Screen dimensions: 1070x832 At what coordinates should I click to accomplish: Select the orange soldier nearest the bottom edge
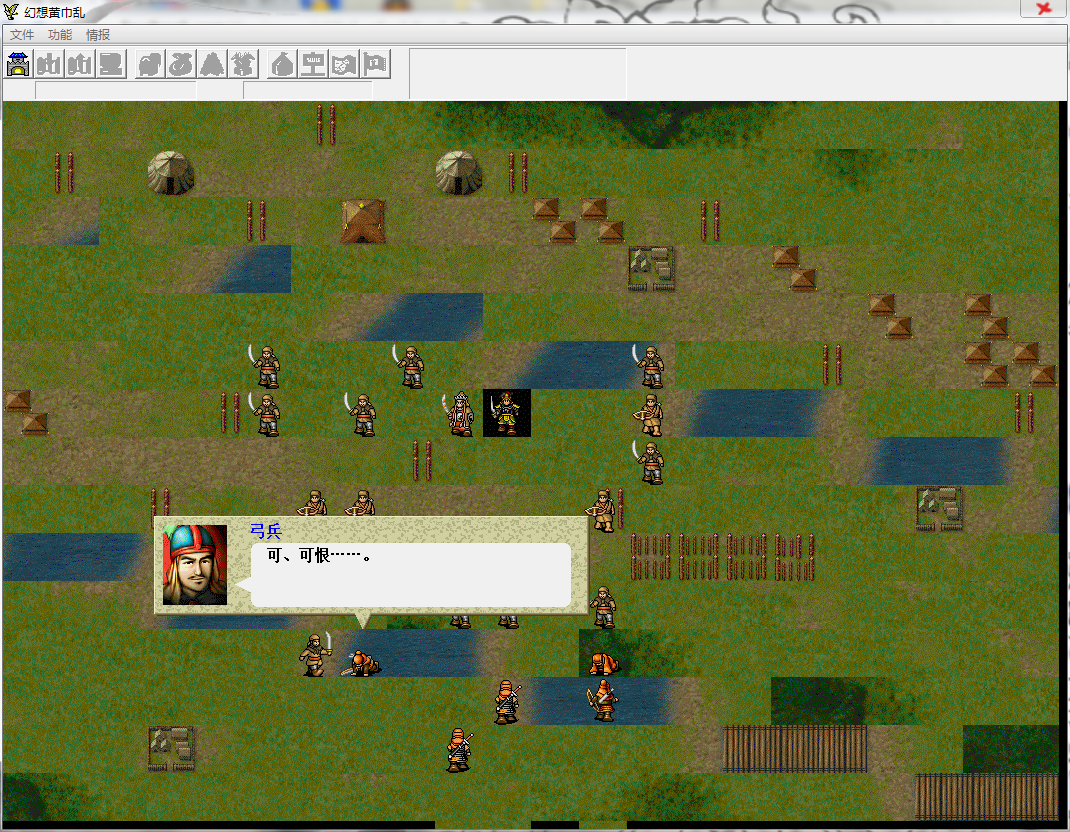click(x=459, y=749)
